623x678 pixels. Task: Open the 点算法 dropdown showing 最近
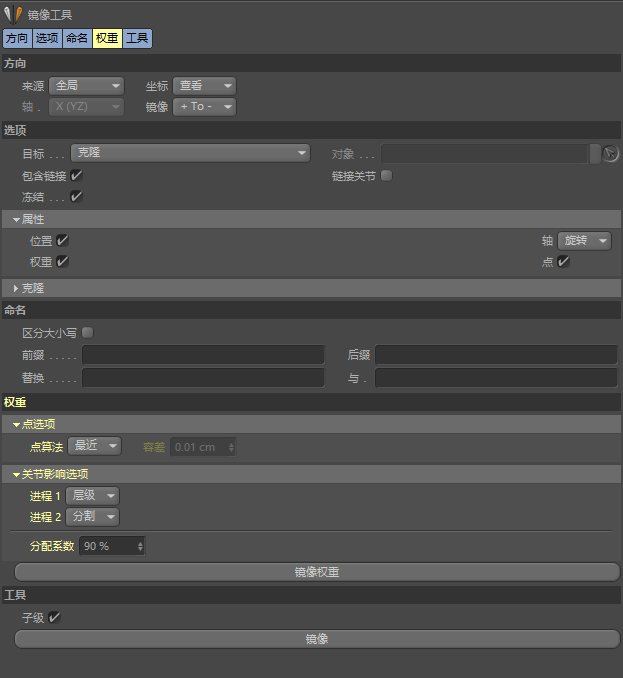point(94,446)
